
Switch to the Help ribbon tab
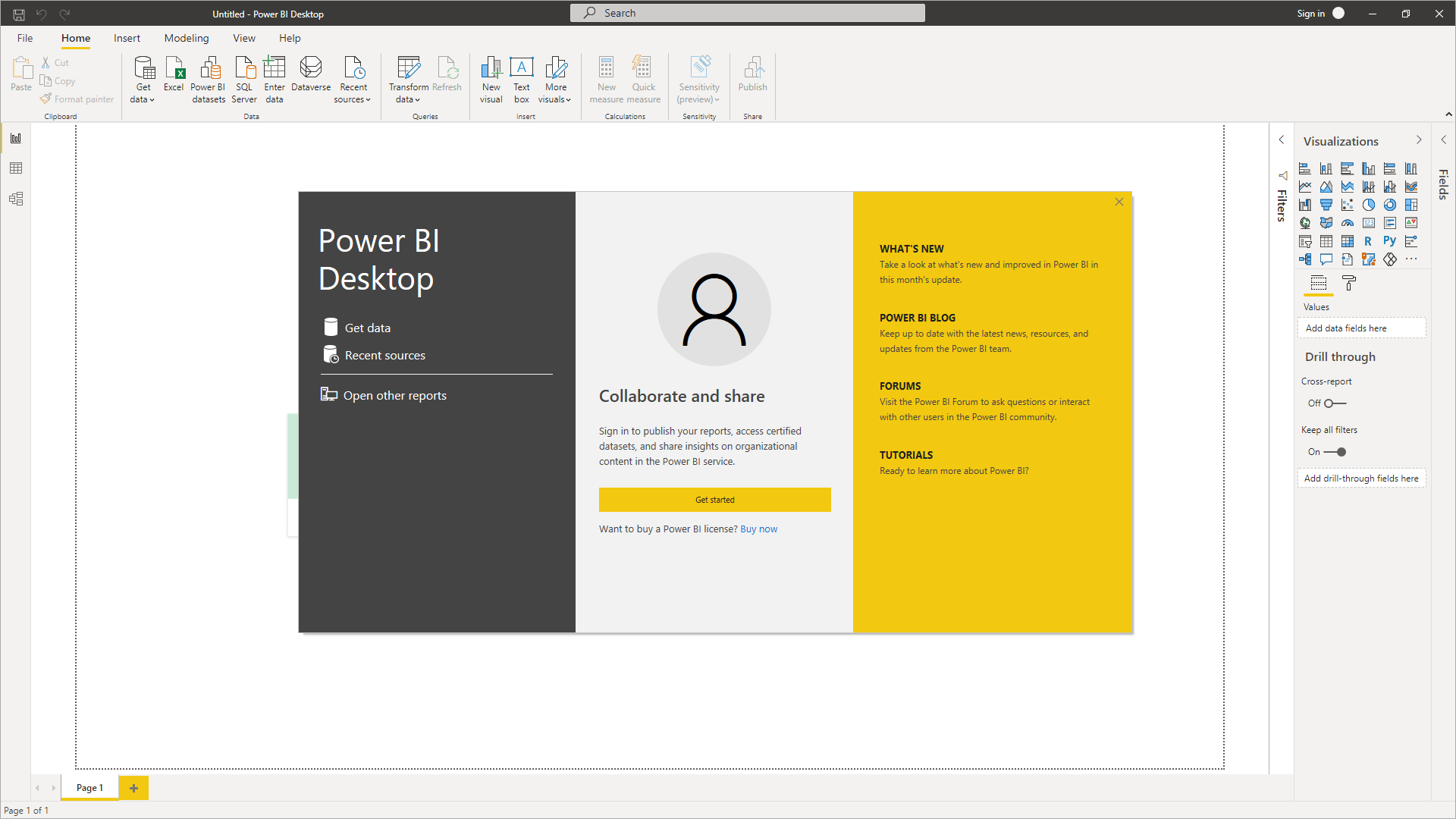290,38
